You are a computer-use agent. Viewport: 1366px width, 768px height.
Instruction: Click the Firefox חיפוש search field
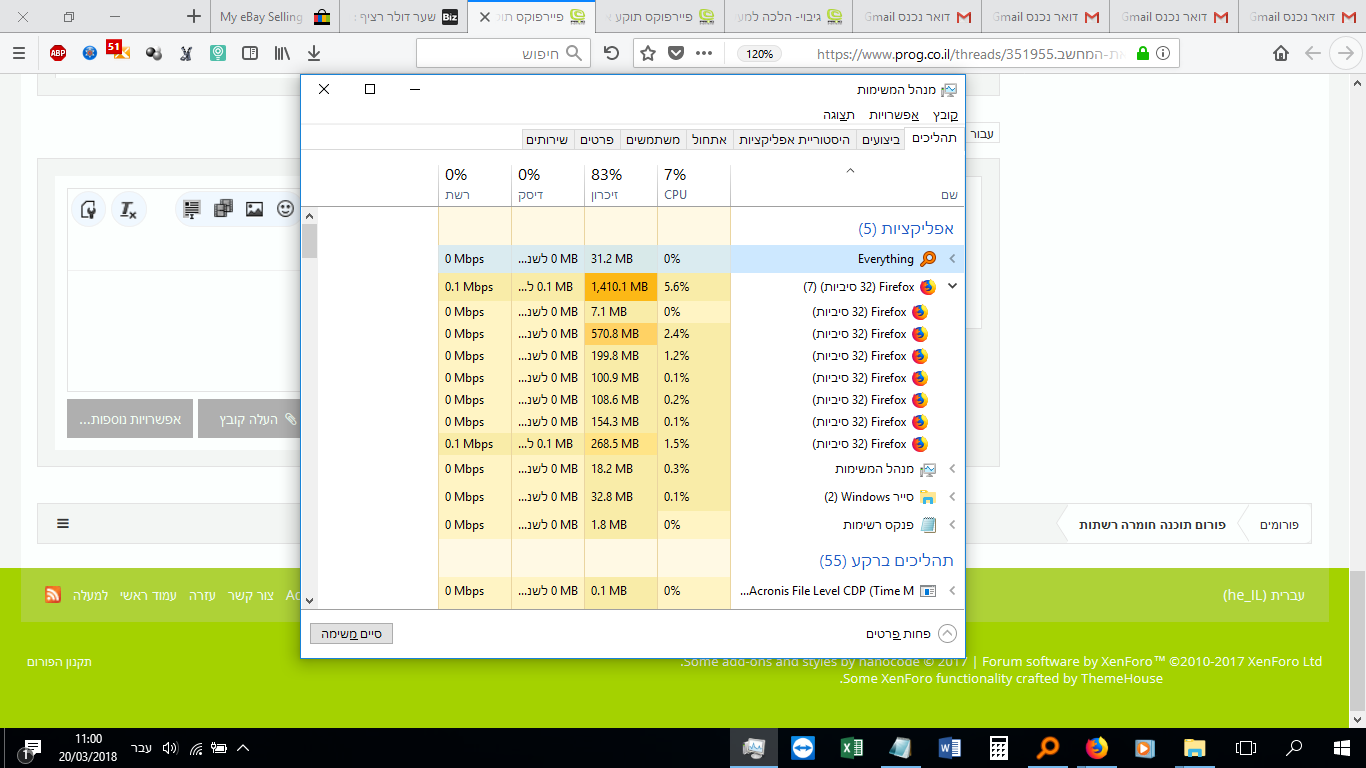click(x=503, y=53)
